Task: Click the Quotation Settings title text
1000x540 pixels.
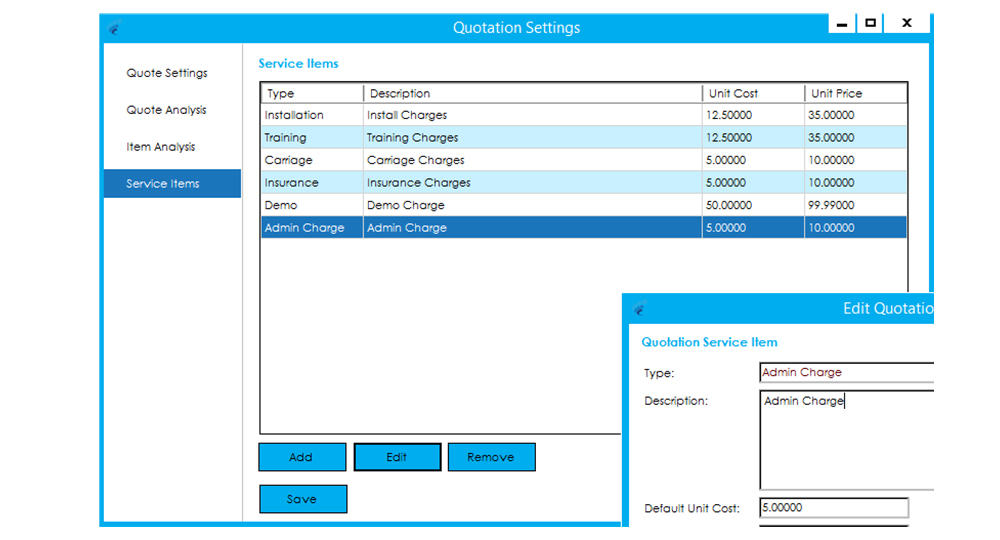Action: (517, 28)
